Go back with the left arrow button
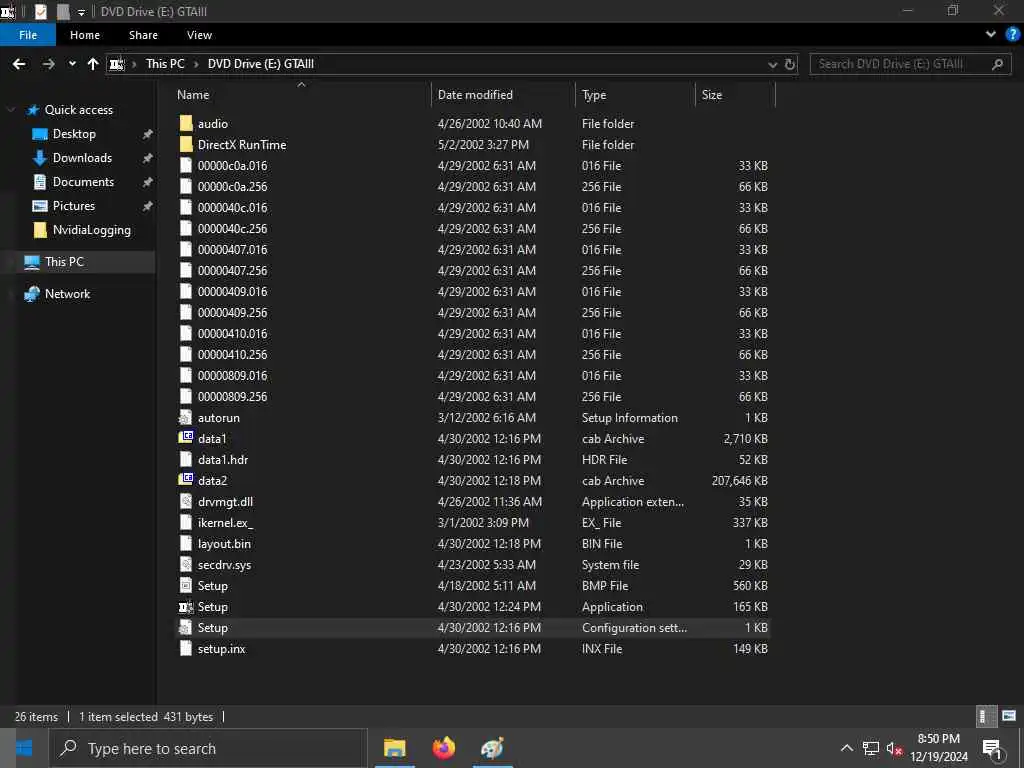The image size is (1024, 768). 19,64
